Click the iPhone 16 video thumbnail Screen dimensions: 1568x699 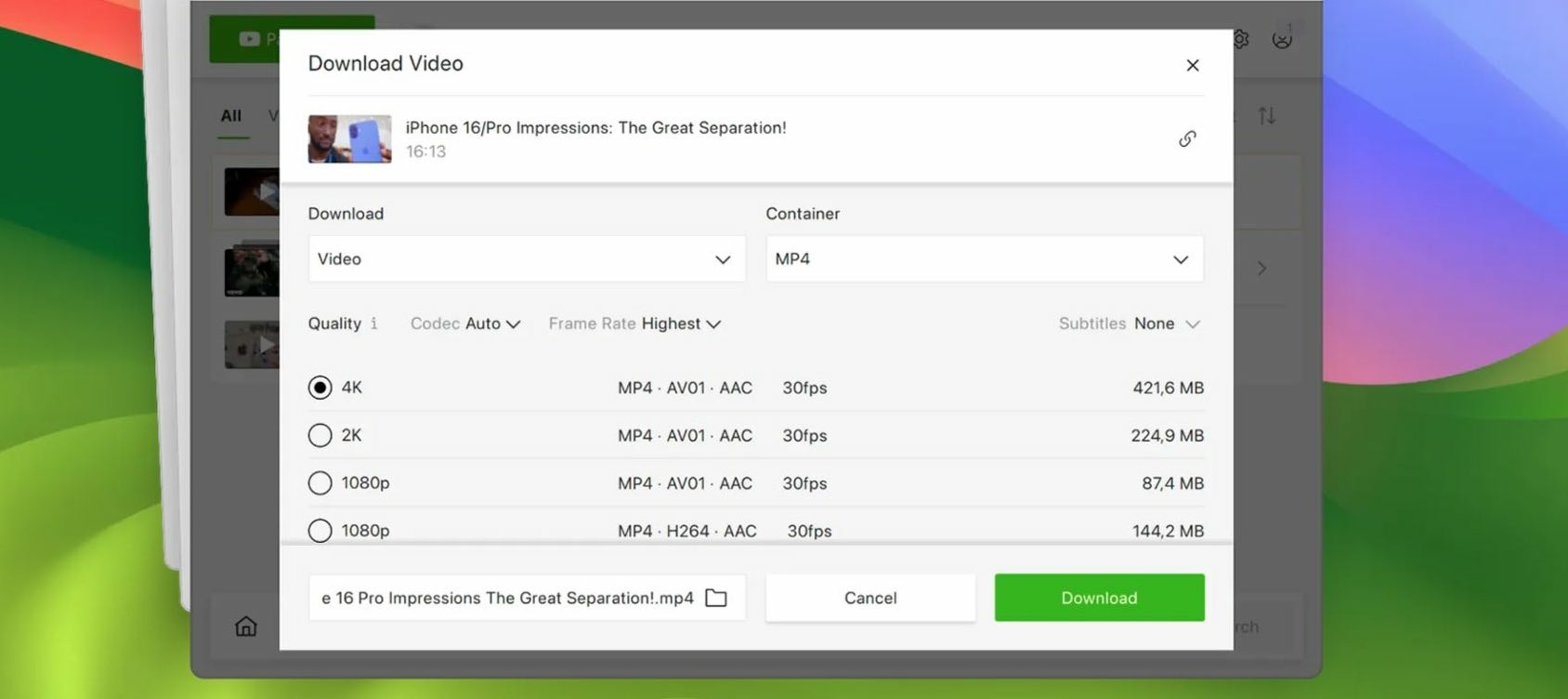point(349,138)
